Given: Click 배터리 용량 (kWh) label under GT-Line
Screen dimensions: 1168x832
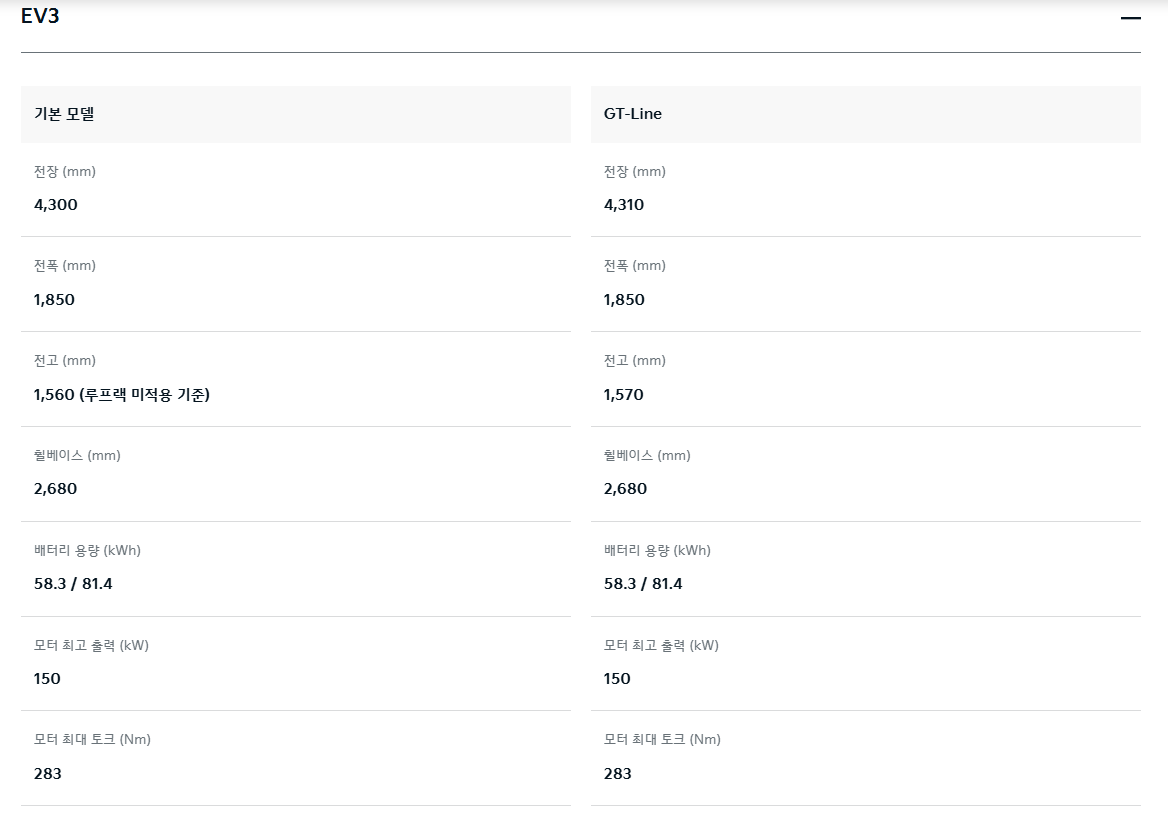Looking at the screenshot, I should point(657,550).
